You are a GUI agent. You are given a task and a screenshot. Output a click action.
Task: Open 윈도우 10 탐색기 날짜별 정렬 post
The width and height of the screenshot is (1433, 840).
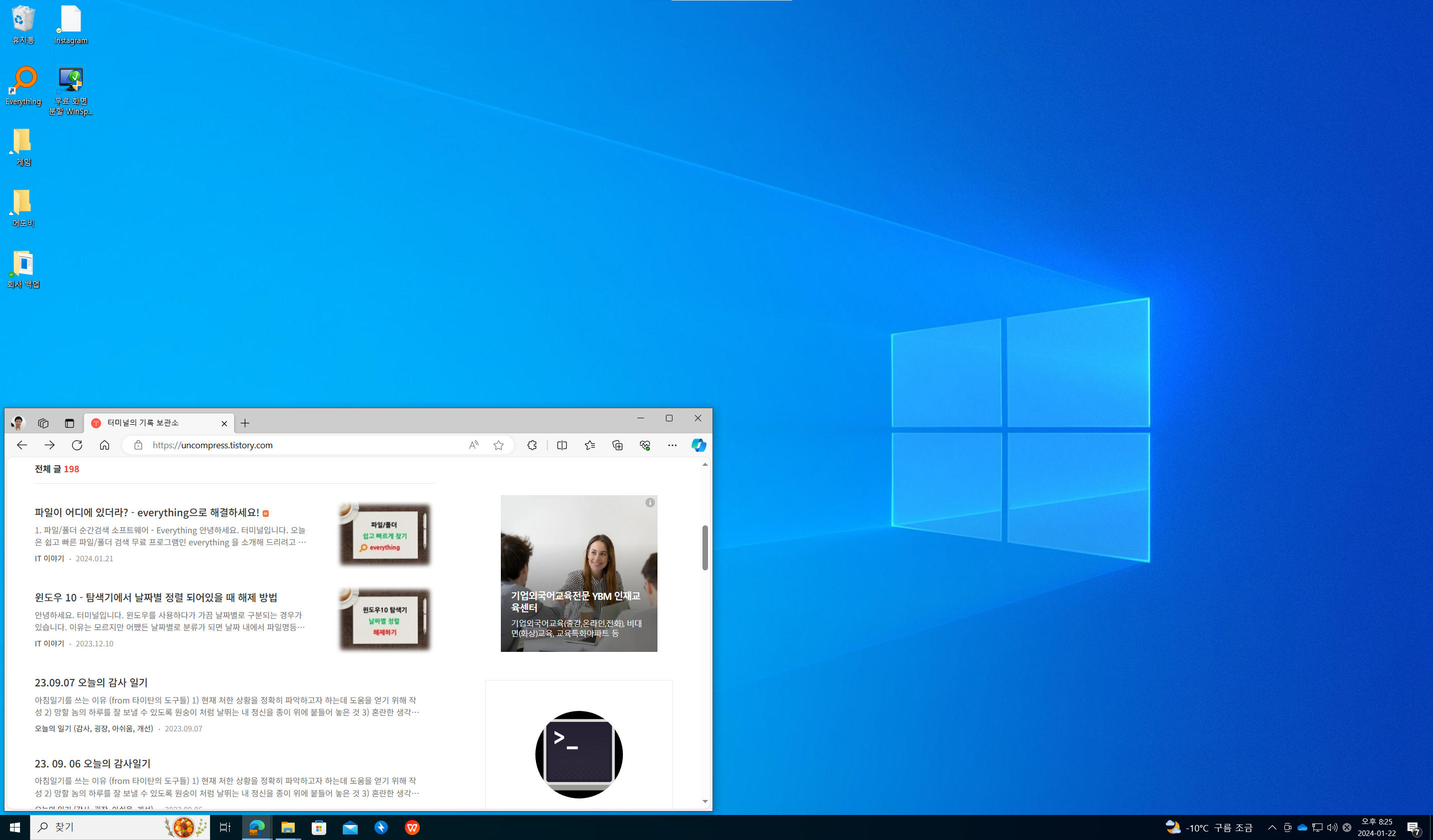pyautogui.click(x=156, y=597)
